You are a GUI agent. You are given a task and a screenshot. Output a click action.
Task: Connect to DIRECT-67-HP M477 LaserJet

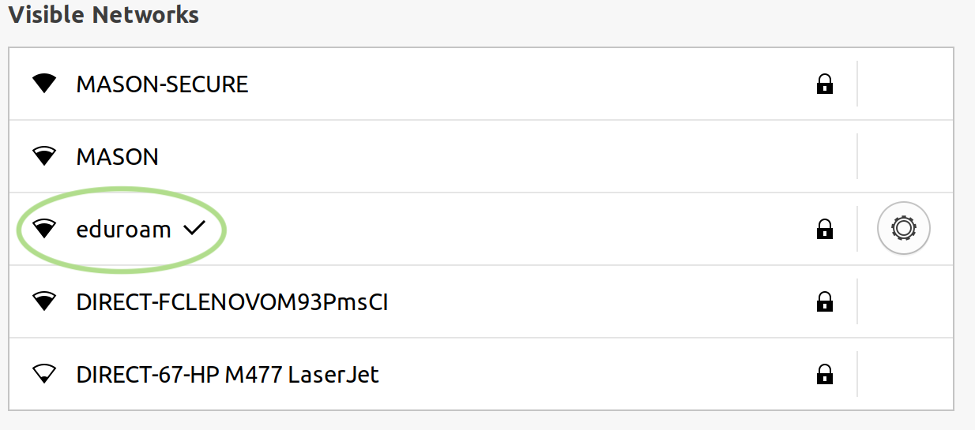[227, 375]
